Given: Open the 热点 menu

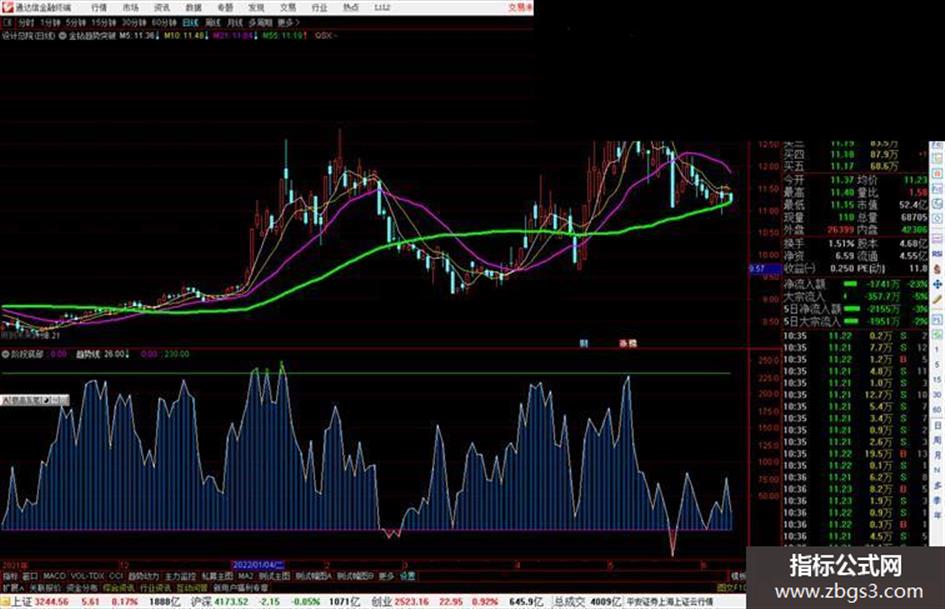Looking at the screenshot, I should (351, 8).
